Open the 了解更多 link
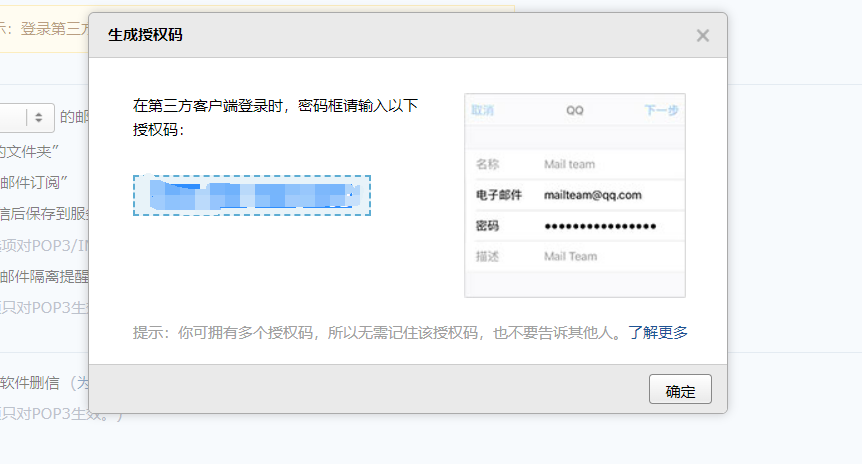The image size is (862, 464). tap(658, 333)
